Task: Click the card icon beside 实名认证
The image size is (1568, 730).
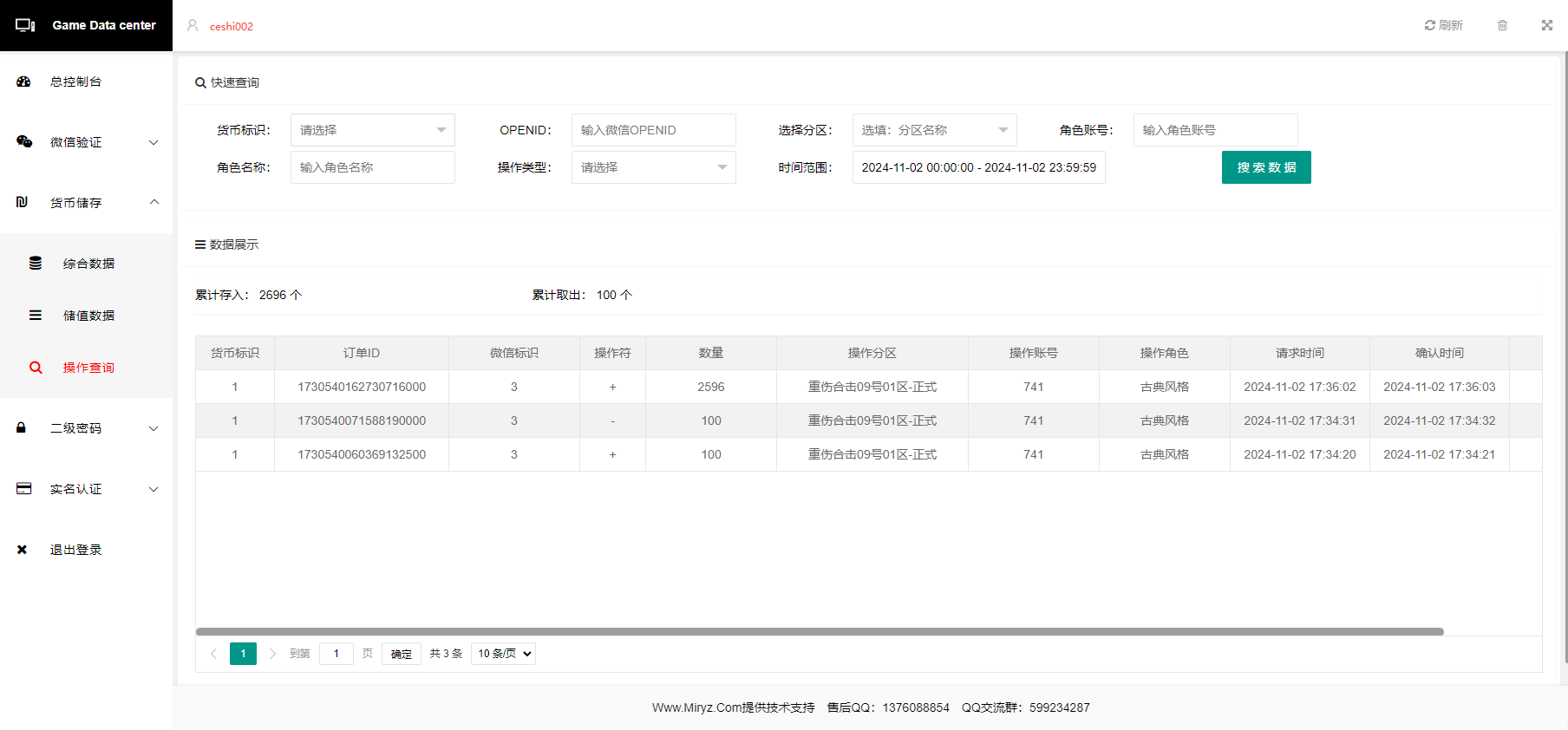Action: [x=24, y=489]
